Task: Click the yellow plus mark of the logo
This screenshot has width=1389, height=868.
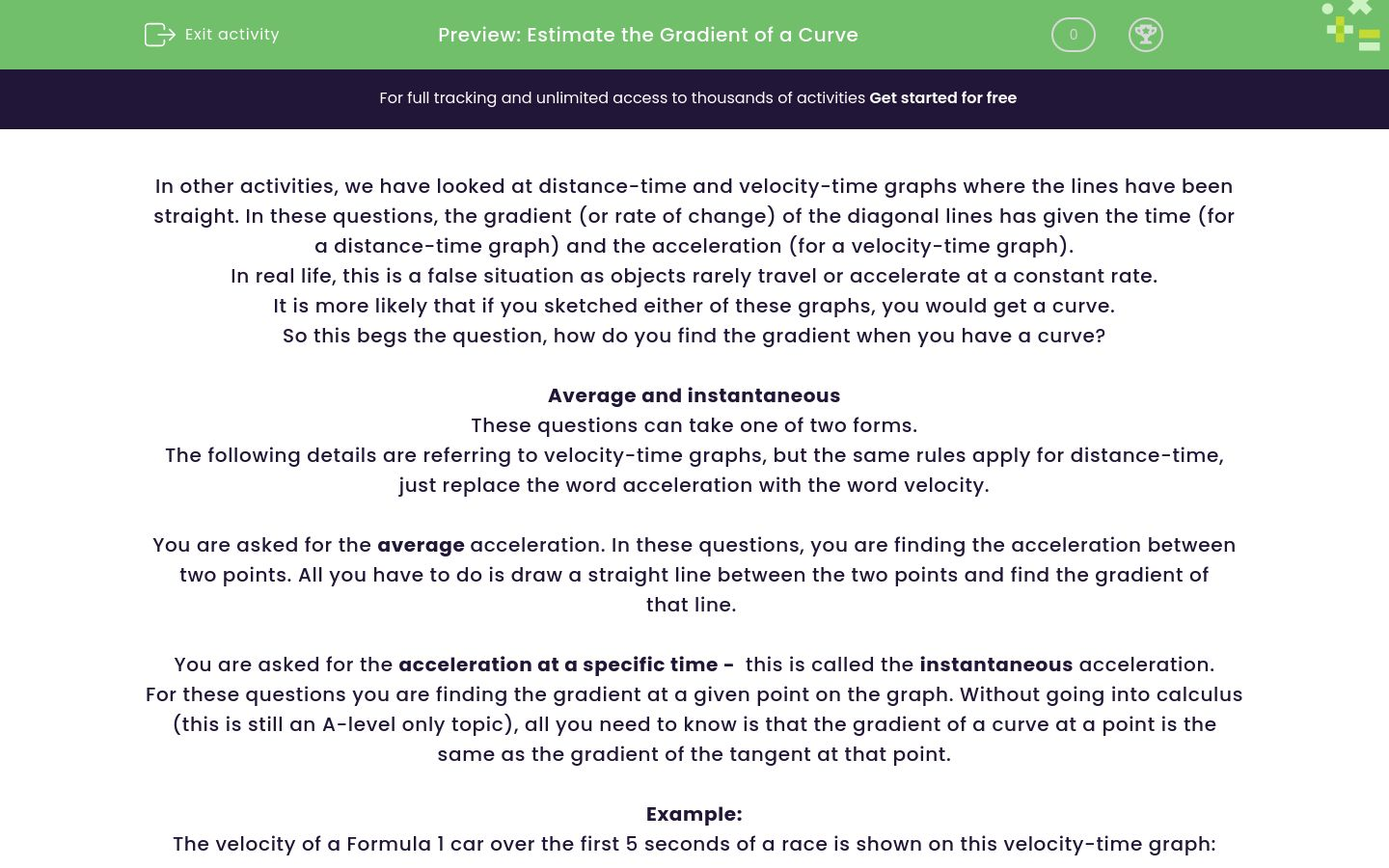Action: (1340, 30)
